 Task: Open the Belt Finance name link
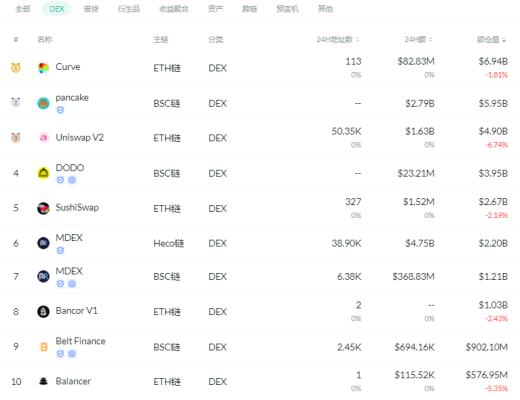80,341
